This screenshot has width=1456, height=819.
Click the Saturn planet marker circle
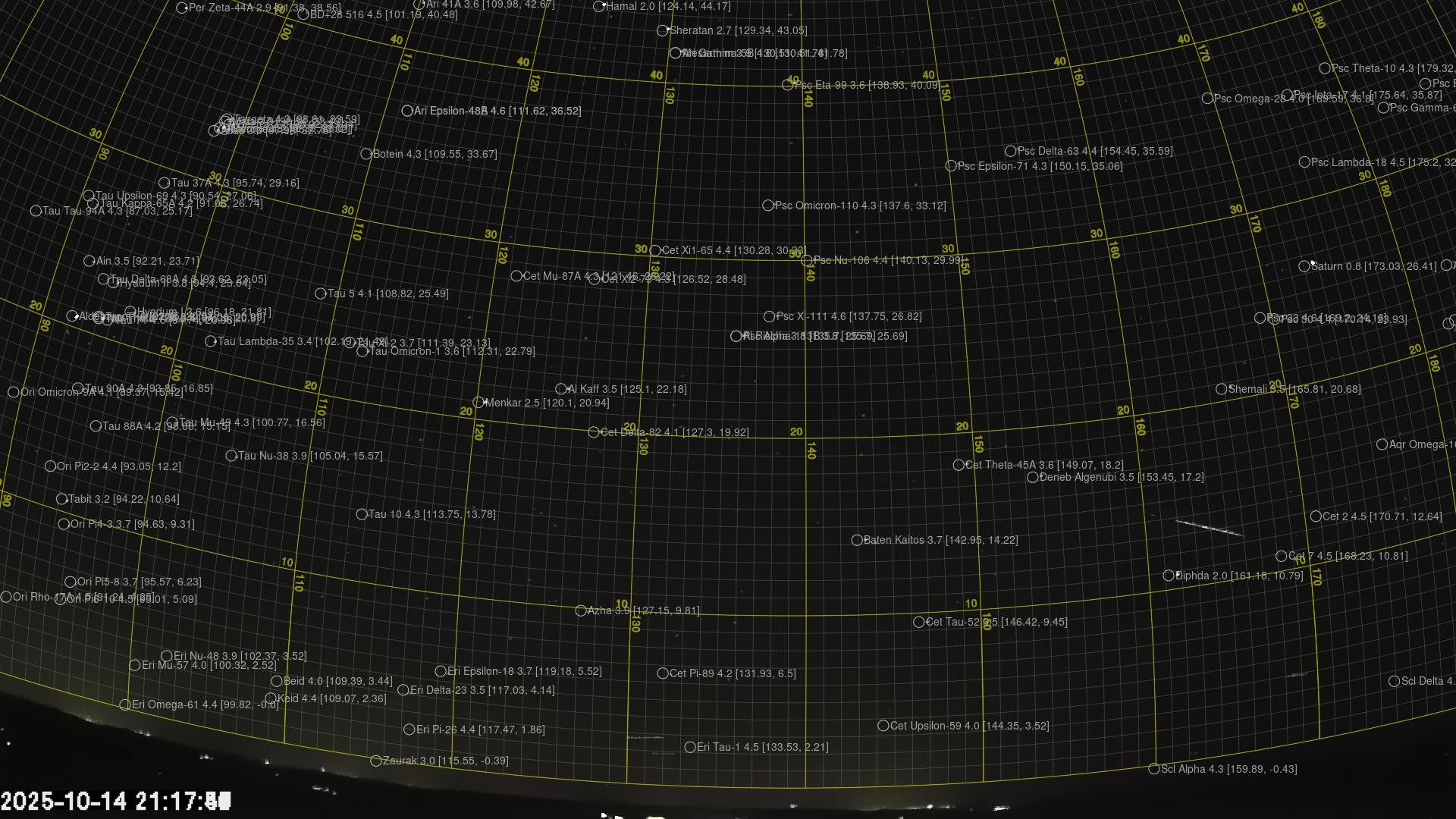(1304, 266)
